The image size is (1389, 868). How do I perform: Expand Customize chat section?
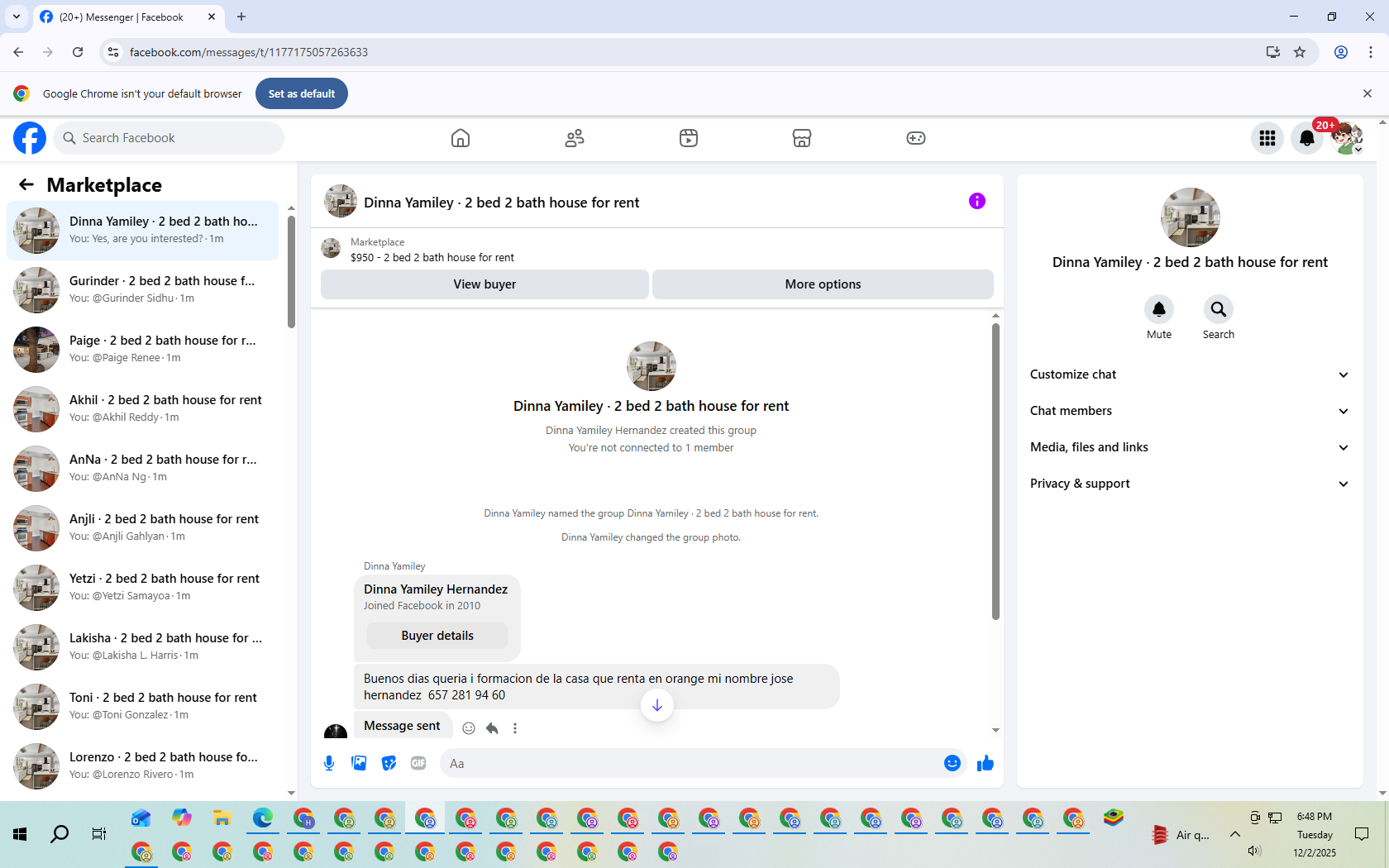click(x=1190, y=374)
